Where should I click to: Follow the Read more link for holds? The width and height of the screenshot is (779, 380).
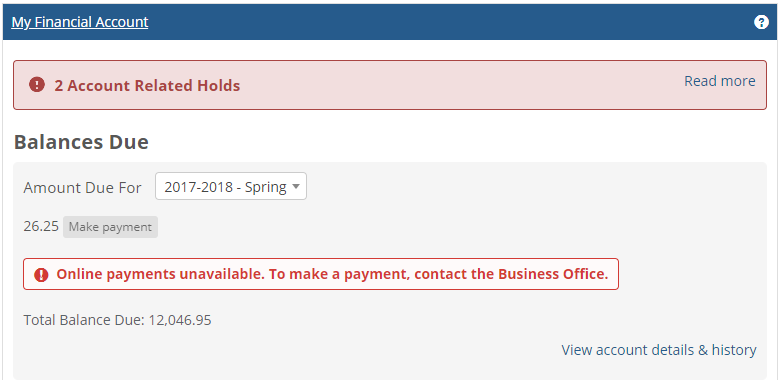719,81
